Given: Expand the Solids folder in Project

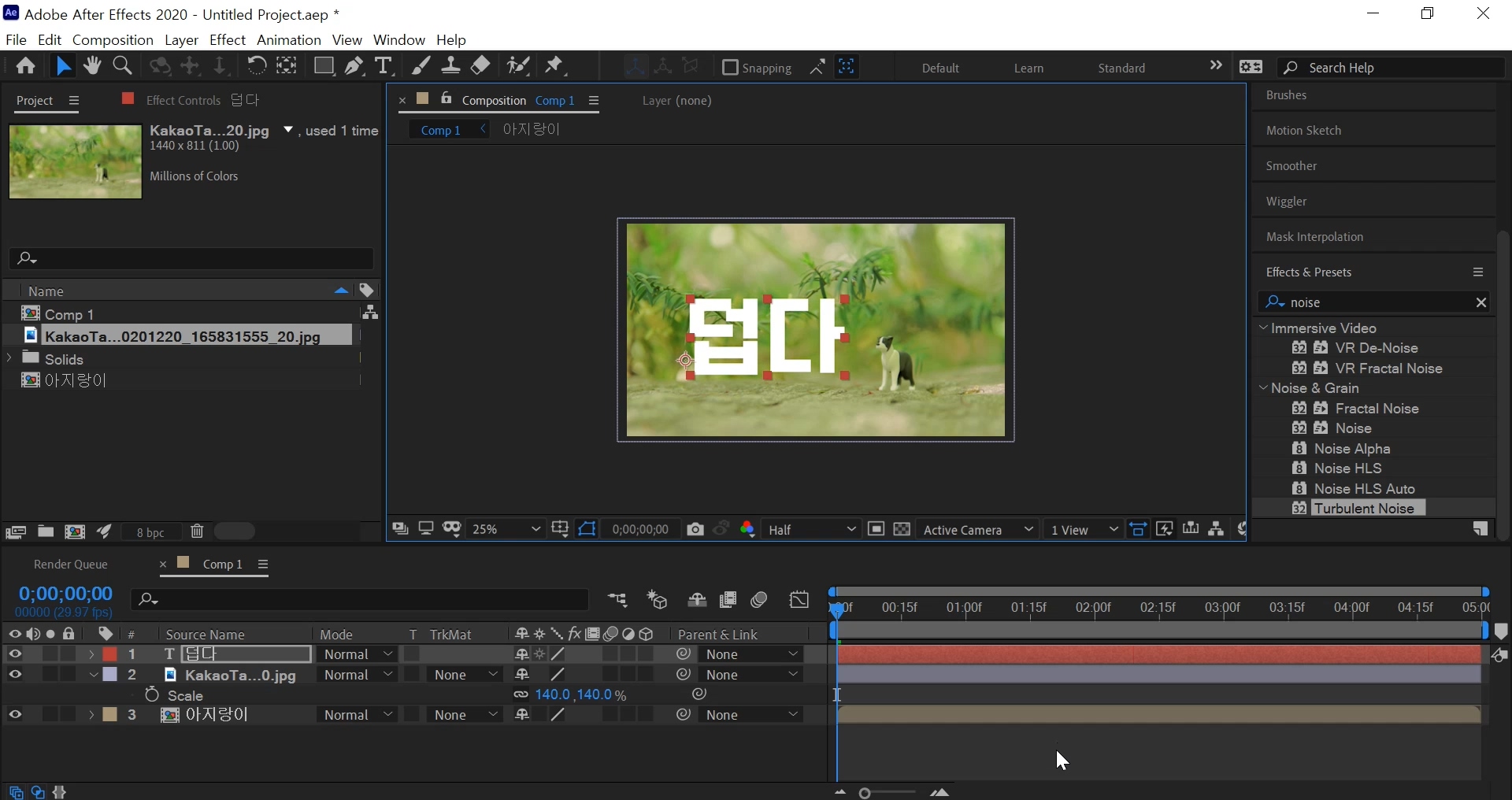Looking at the screenshot, I should tap(9, 358).
